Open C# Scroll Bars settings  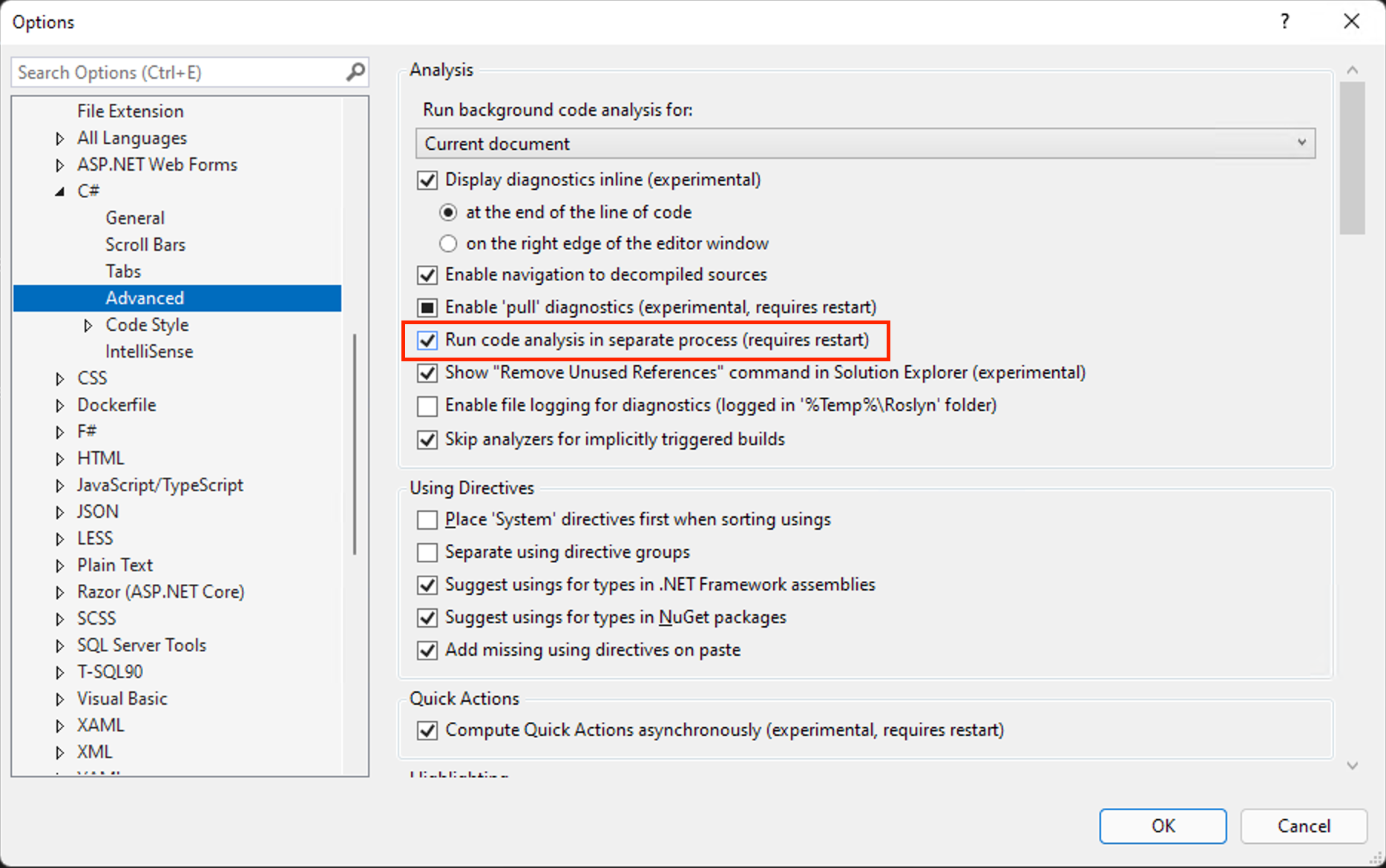145,245
